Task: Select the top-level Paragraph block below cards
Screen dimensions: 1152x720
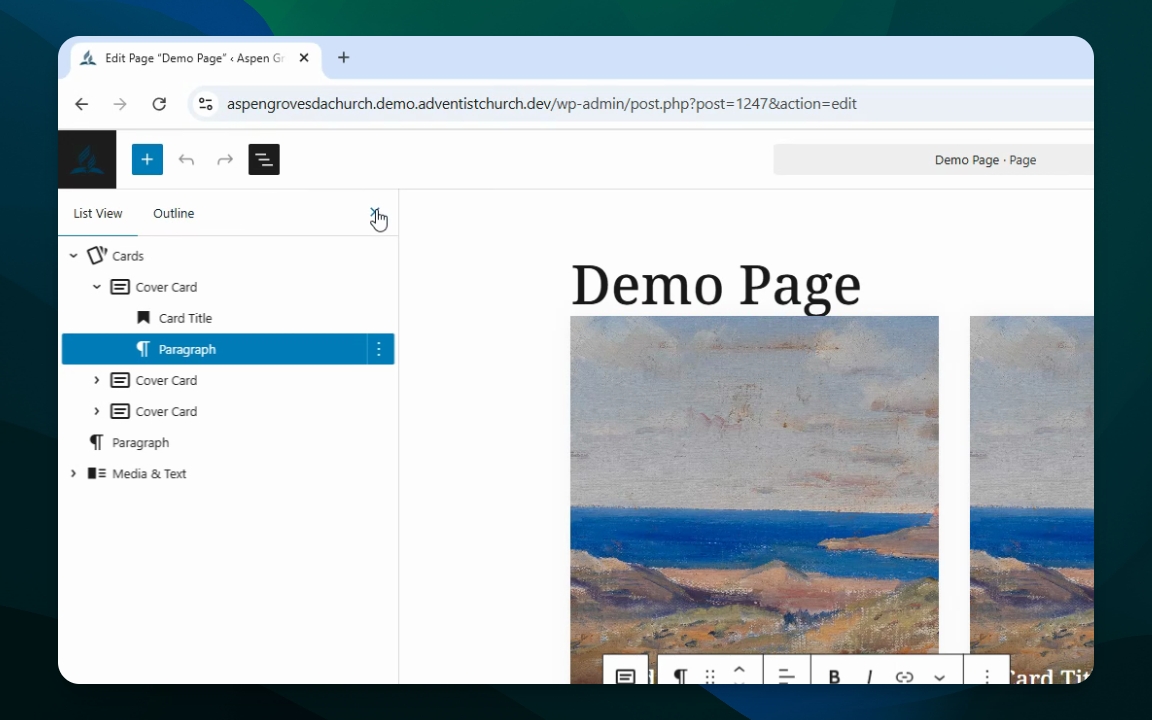Action: [x=228, y=442]
